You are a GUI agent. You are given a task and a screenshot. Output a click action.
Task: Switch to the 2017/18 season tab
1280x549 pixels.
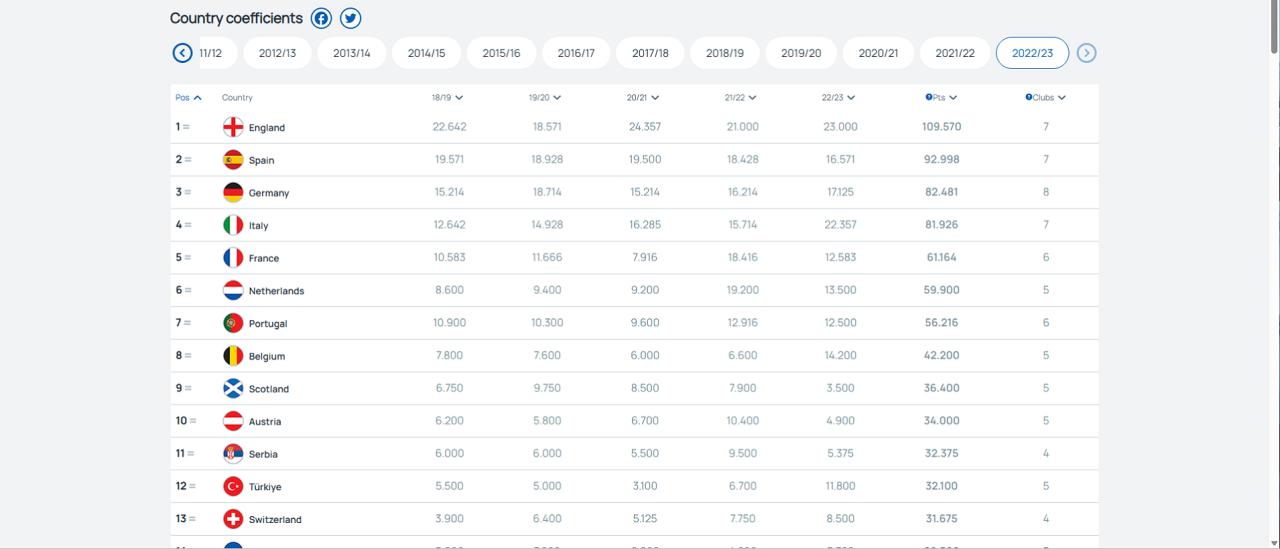coord(650,53)
